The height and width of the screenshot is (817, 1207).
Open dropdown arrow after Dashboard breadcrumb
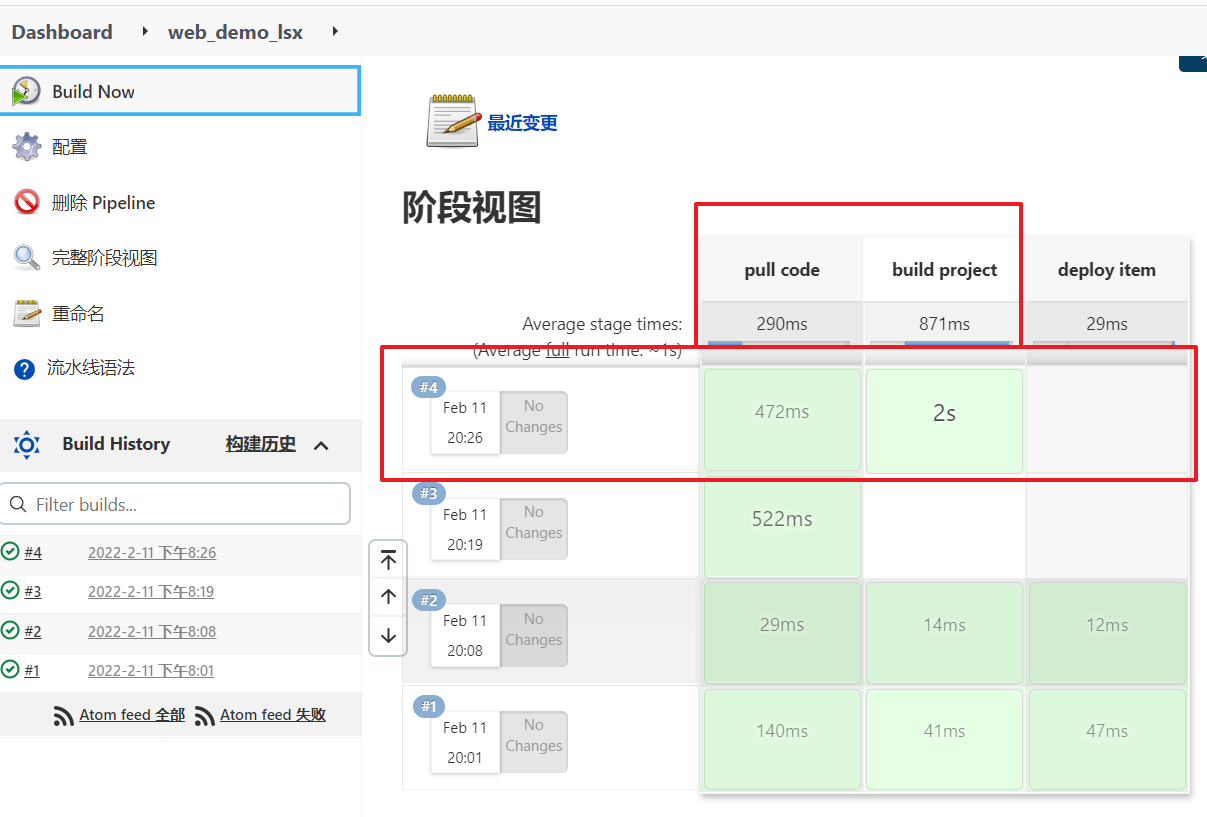[x=145, y=32]
